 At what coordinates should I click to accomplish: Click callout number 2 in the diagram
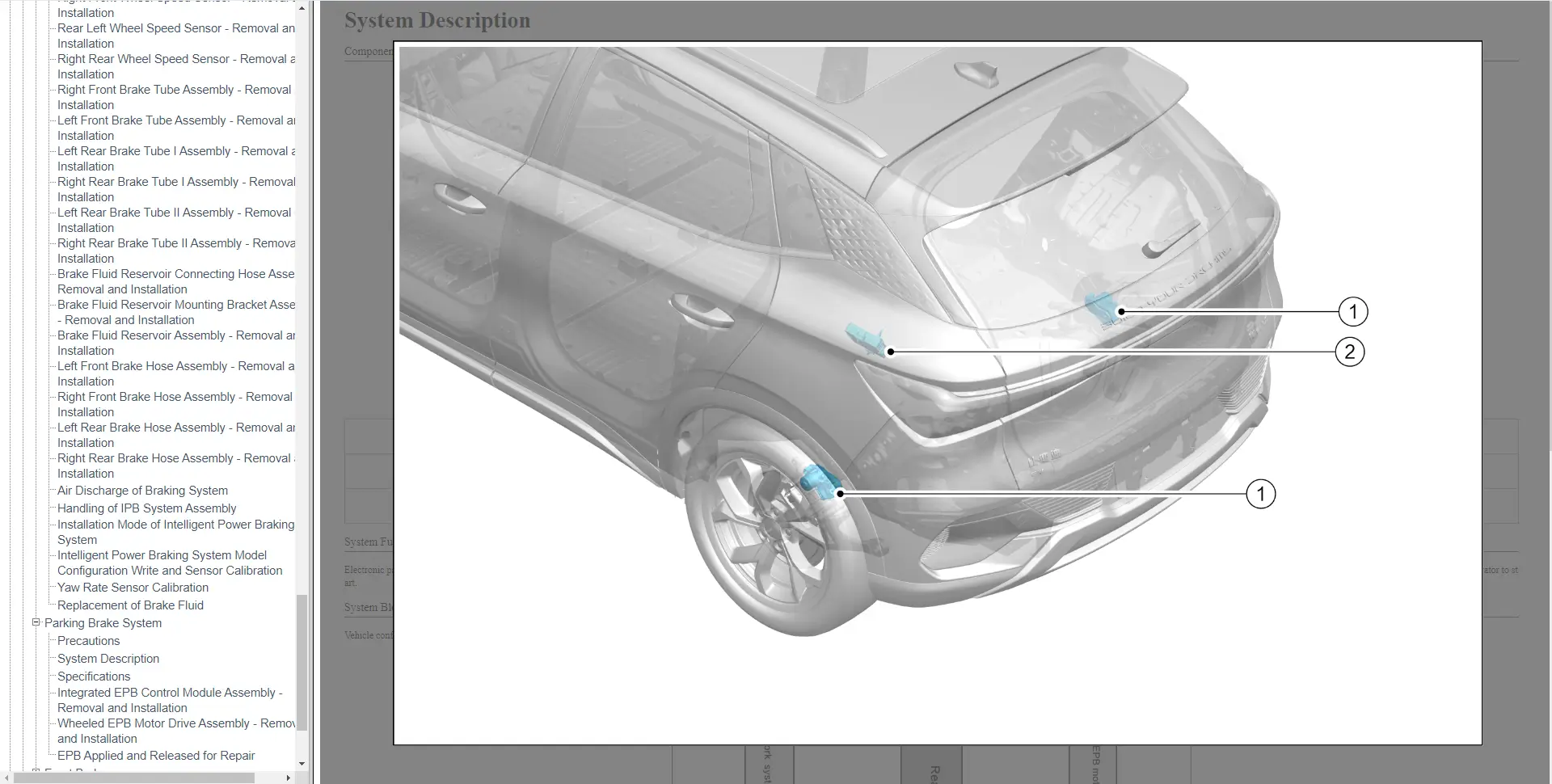[x=1349, y=352]
